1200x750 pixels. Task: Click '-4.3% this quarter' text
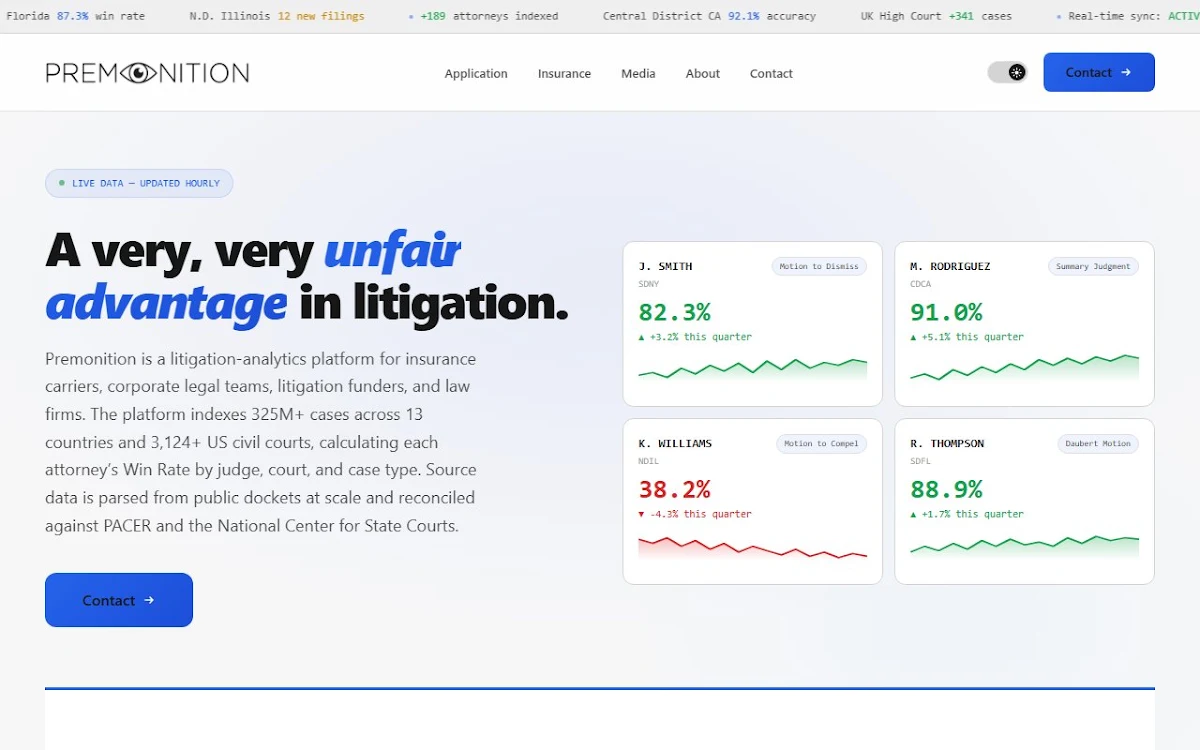[x=695, y=514]
